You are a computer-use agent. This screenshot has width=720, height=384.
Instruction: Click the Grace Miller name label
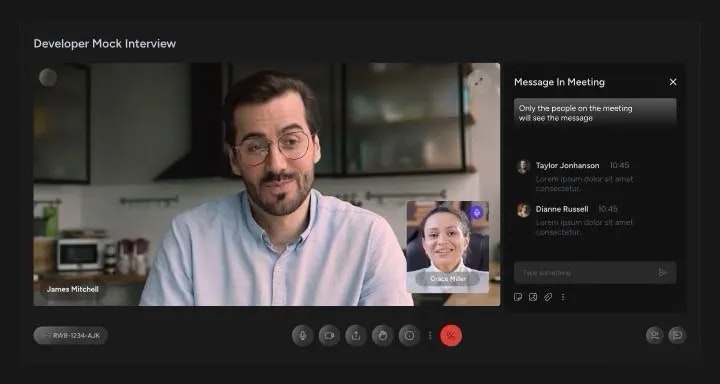click(x=448, y=279)
